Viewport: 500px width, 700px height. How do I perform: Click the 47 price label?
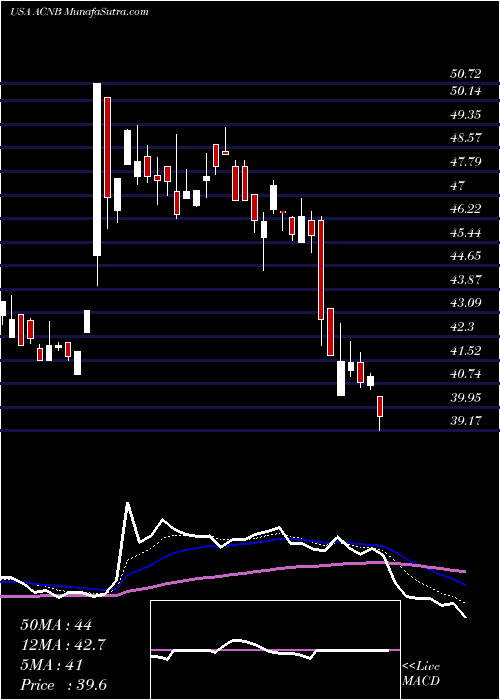[x=458, y=185]
